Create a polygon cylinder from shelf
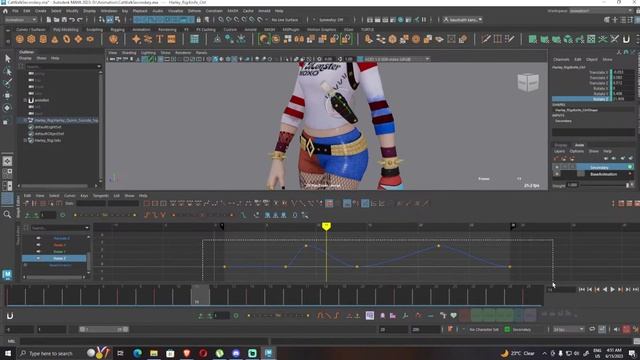 tap(43, 39)
